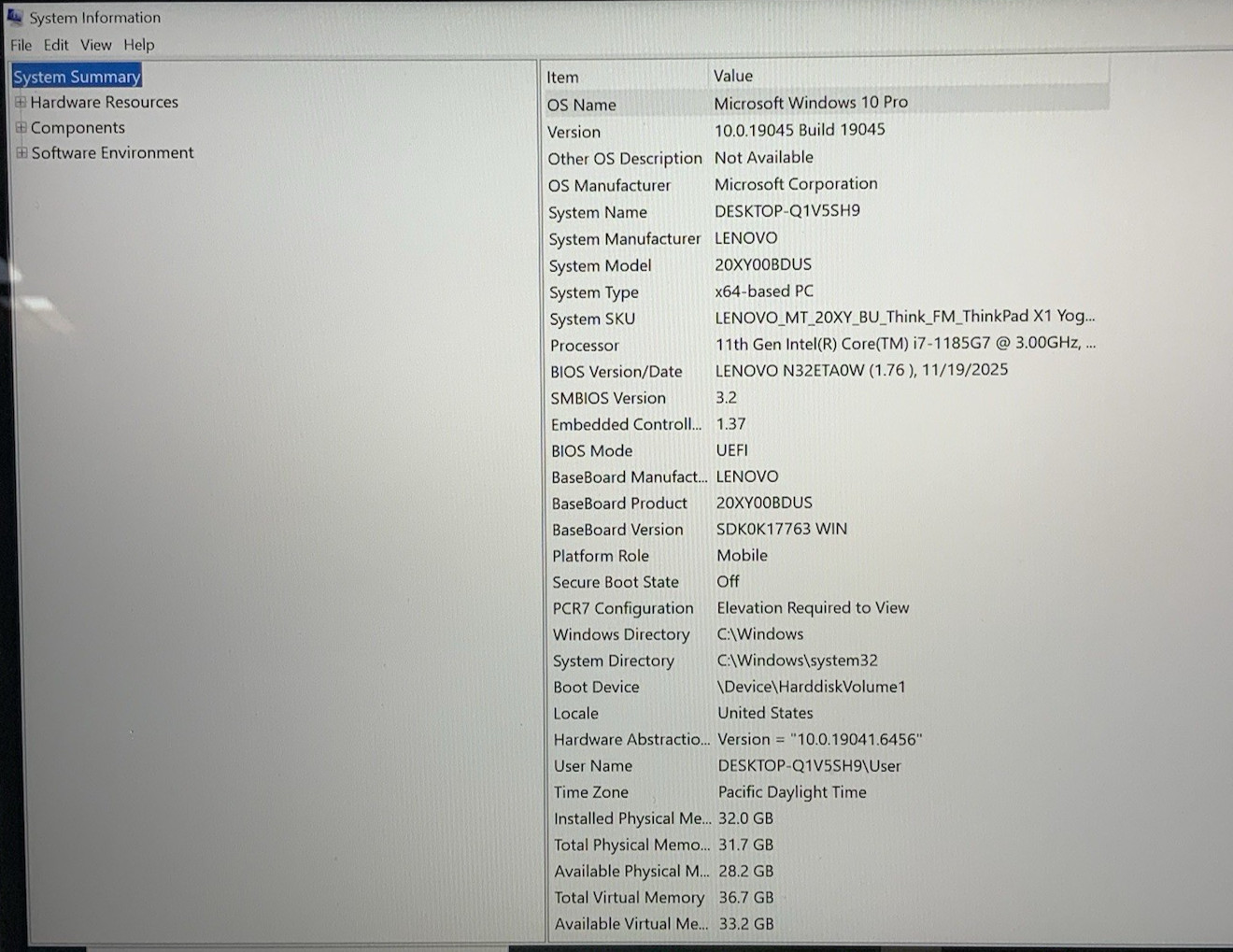Click the \Device\HarddiskVolume1 value

(x=812, y=687)
